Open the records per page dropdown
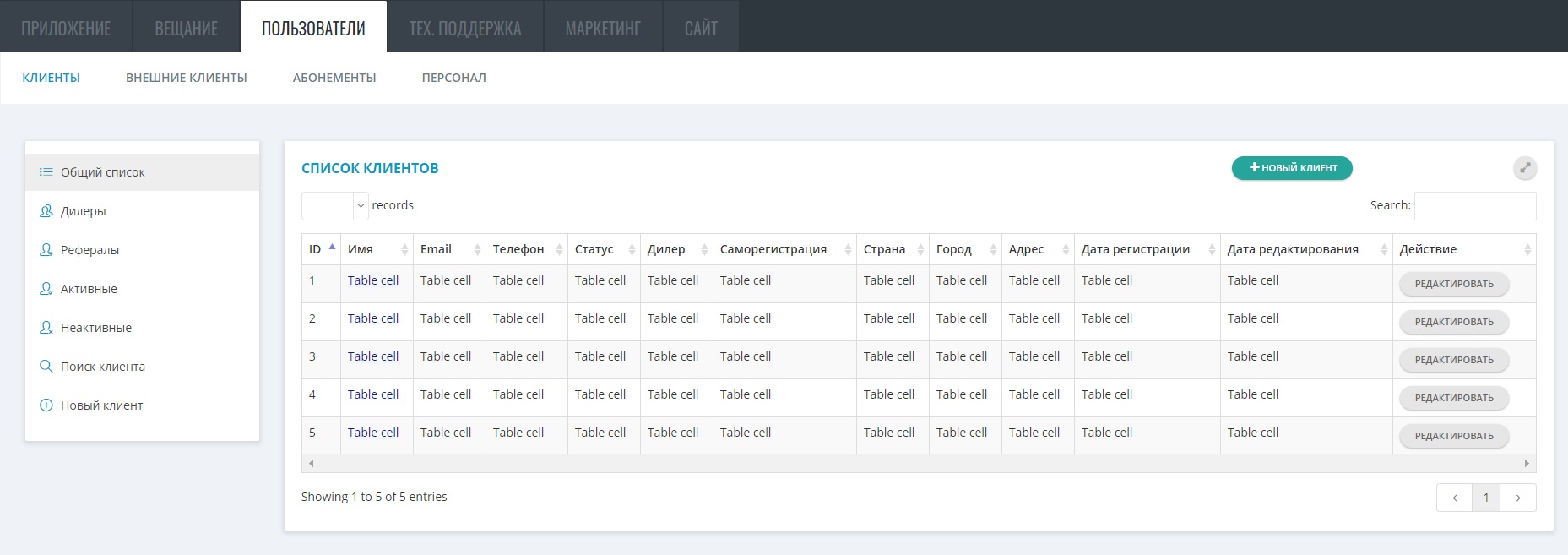1568x555 pixels. 335,206
